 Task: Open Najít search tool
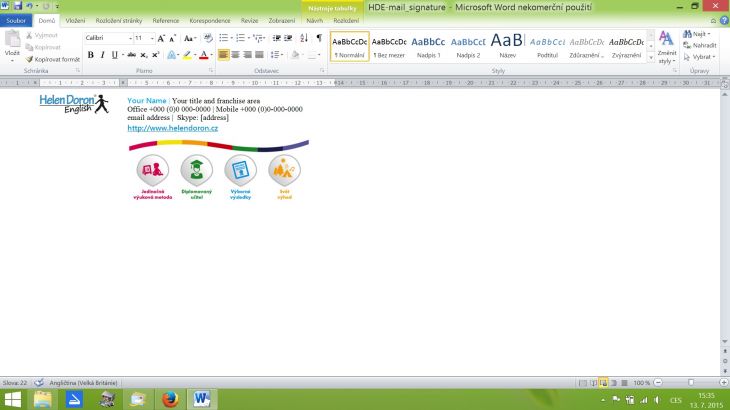click(696, 34)
